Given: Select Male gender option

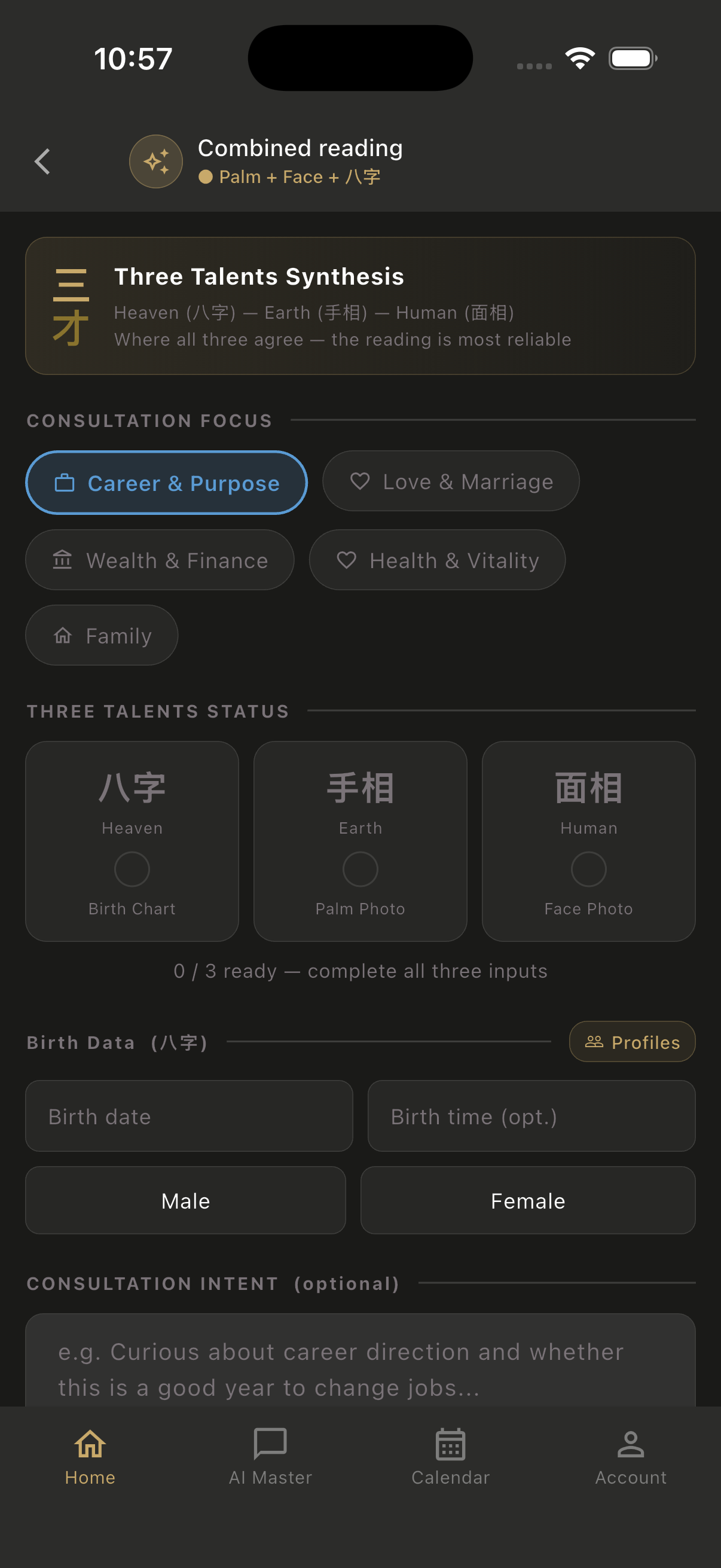Looking at the screenshot, I should (x=185, y=1200).
